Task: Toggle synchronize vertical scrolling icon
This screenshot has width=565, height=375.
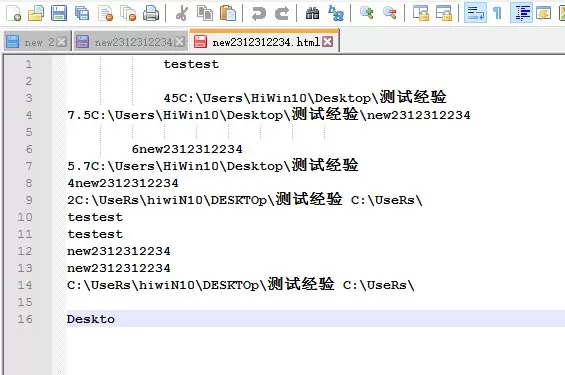Action: 421,13
